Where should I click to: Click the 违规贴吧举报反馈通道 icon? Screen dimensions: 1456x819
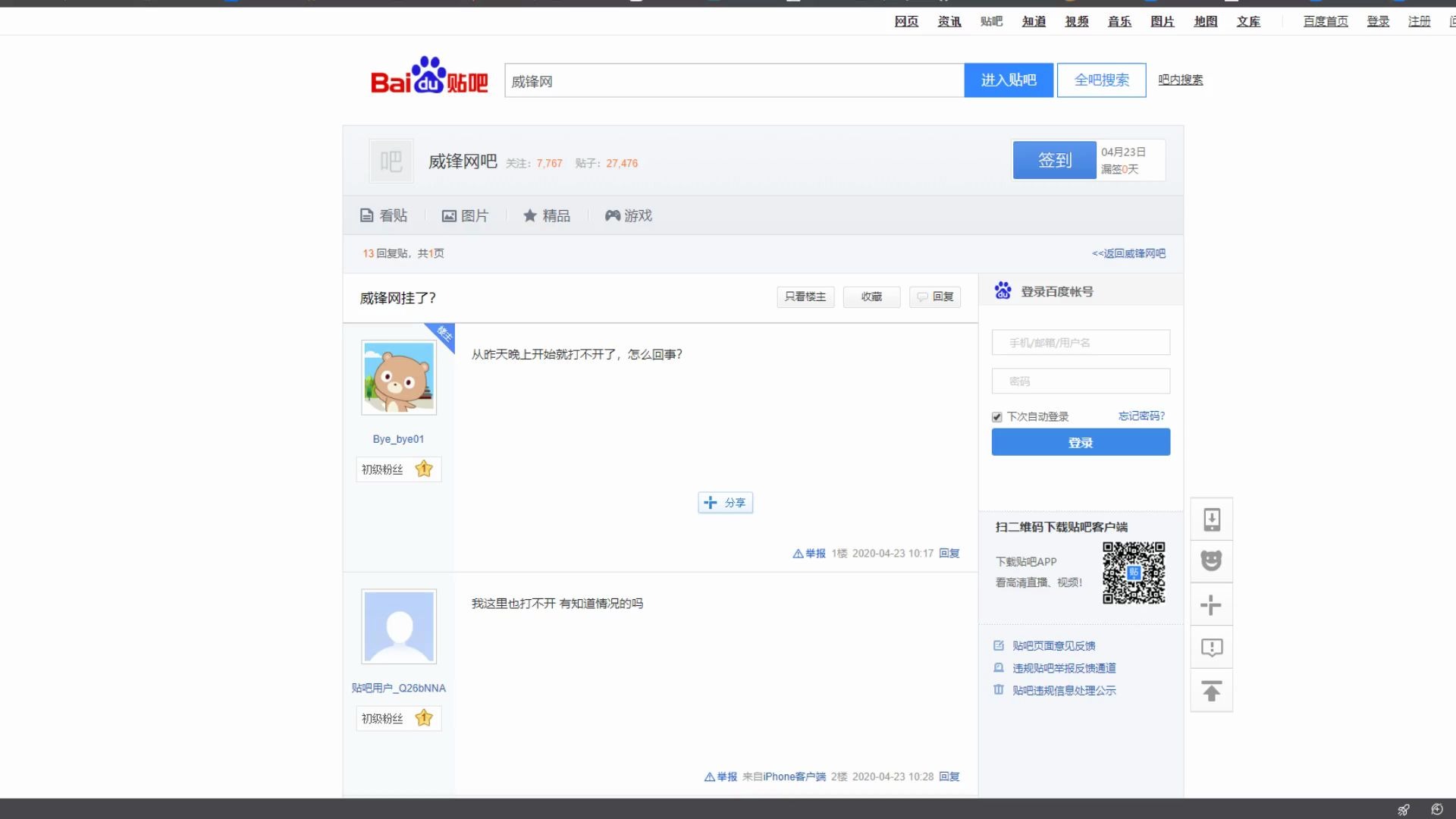pos(999,667)
